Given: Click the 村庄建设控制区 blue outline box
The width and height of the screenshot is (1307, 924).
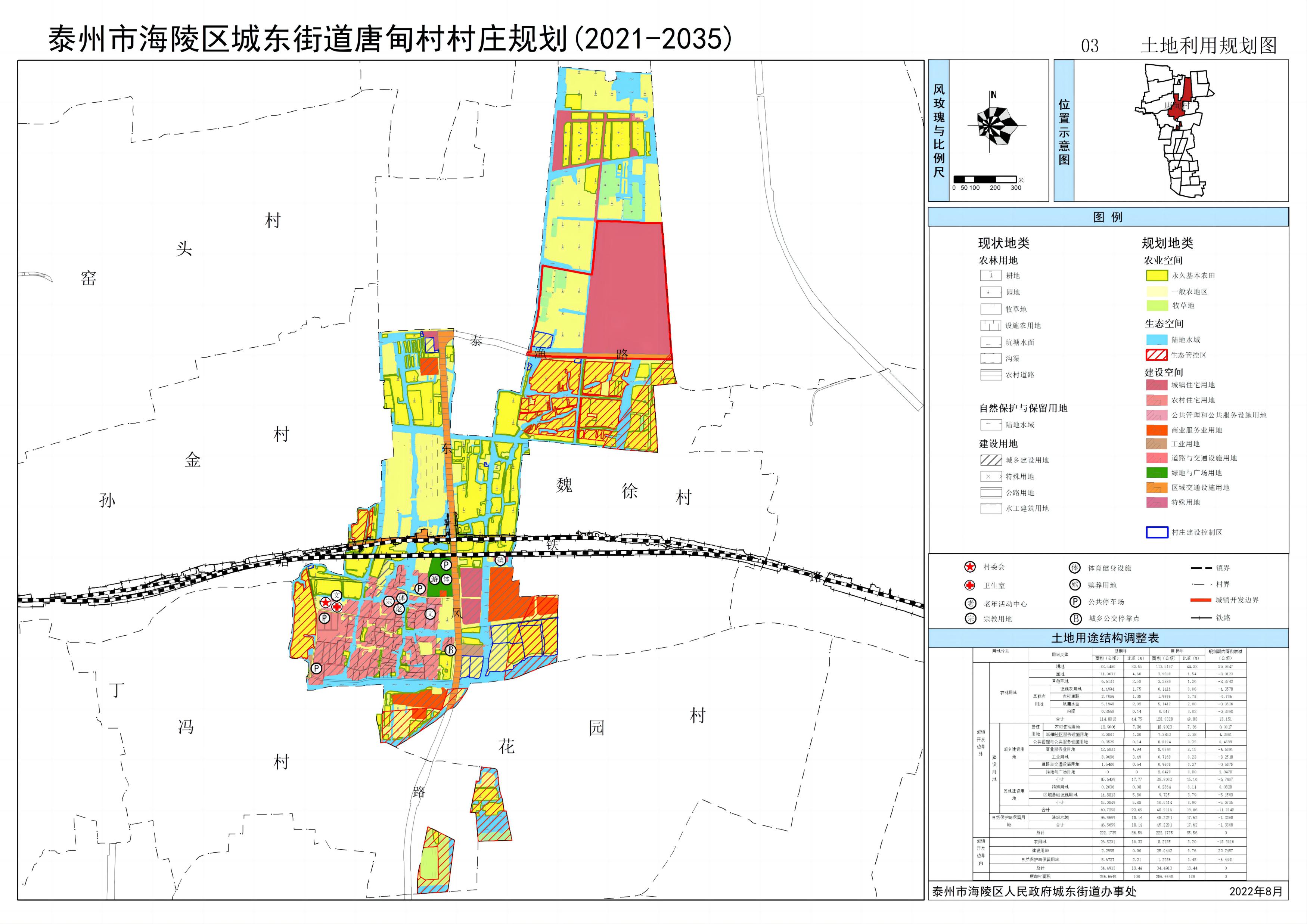Looking at the screenshot, I should point(1157,532).
